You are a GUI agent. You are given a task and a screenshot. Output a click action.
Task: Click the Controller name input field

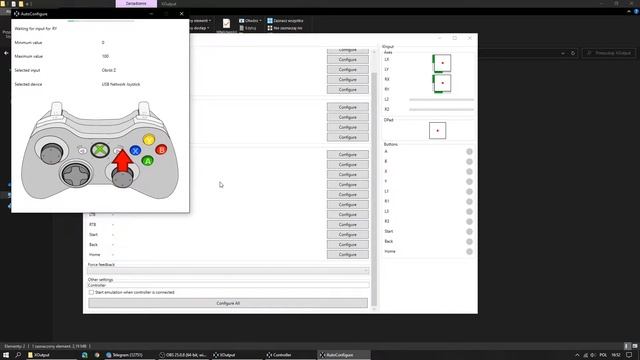click(229, 285)
